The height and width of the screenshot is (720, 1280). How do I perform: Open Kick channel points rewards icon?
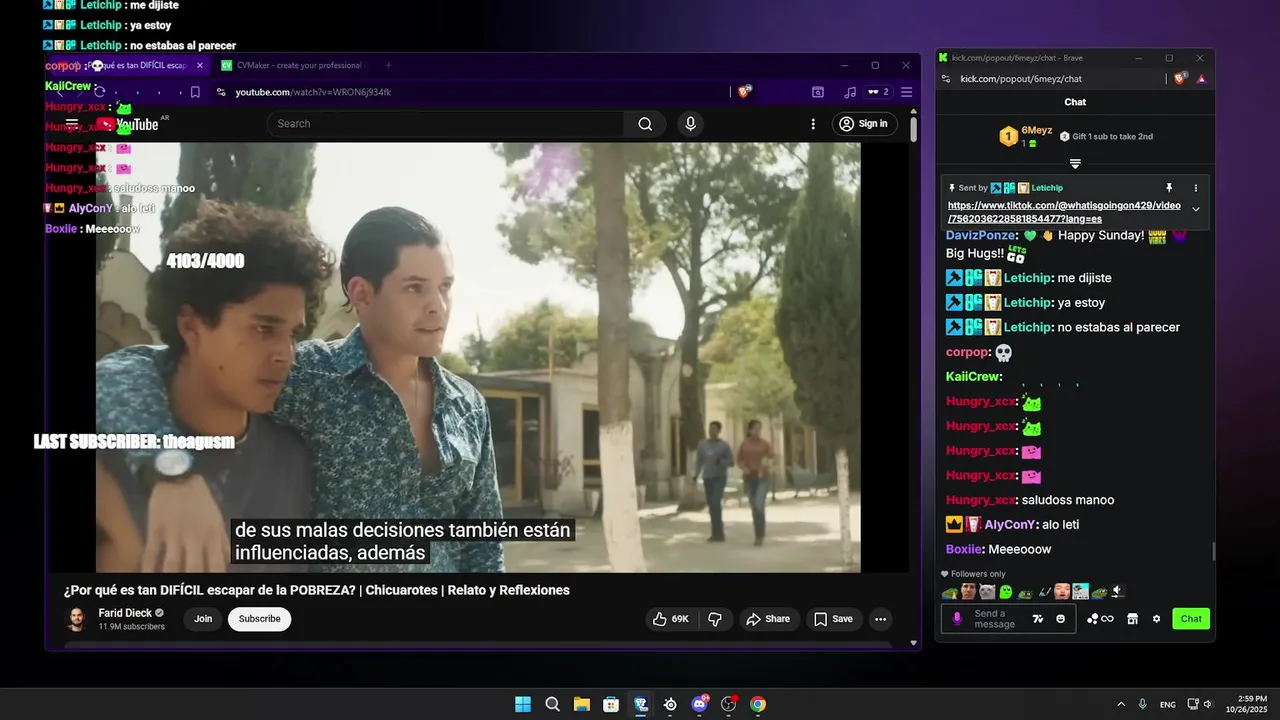coord(1100,619)
